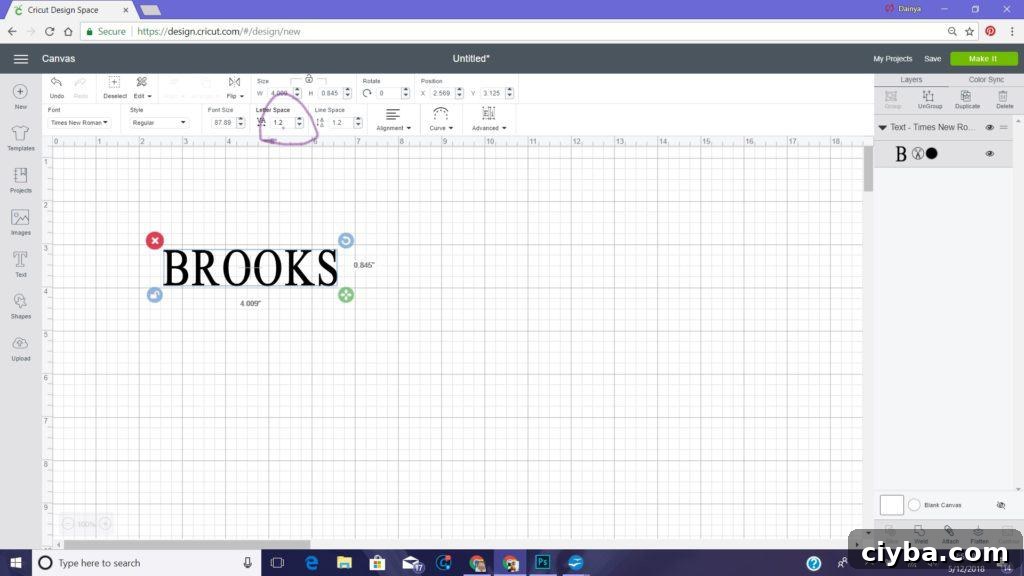Click the Width size input field
Screen dimensions: 1024x576
coord(280,93)
